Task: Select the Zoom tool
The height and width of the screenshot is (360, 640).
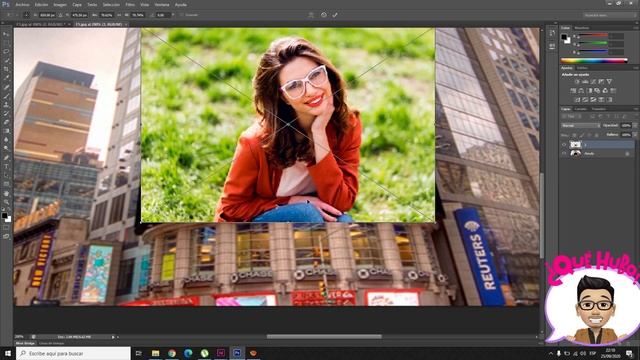Action: (6, 202)
